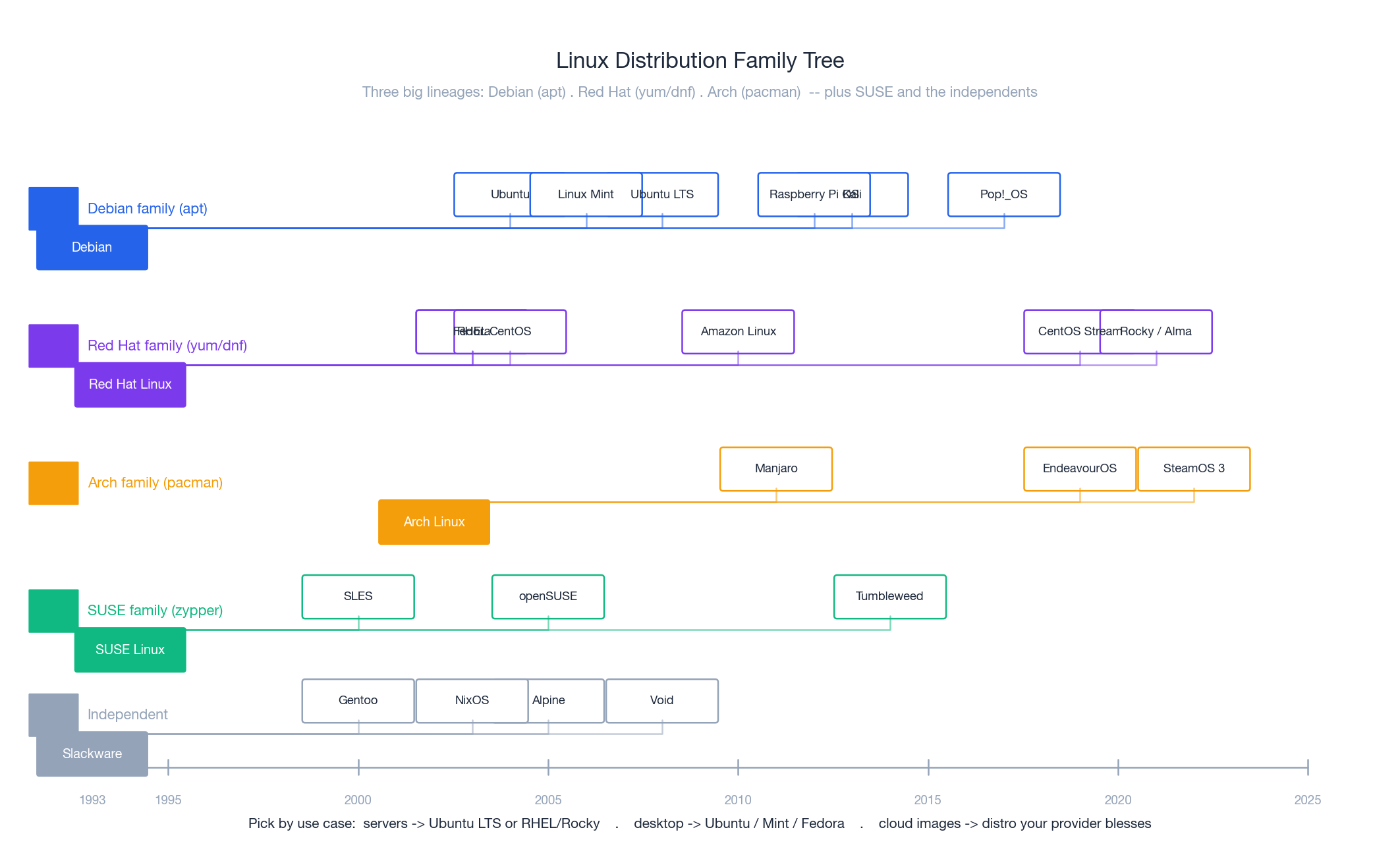Click the Linux Distribution Family Tree title
The image size is (1400, 855).
pyautogui.click(x=700, y=60)
